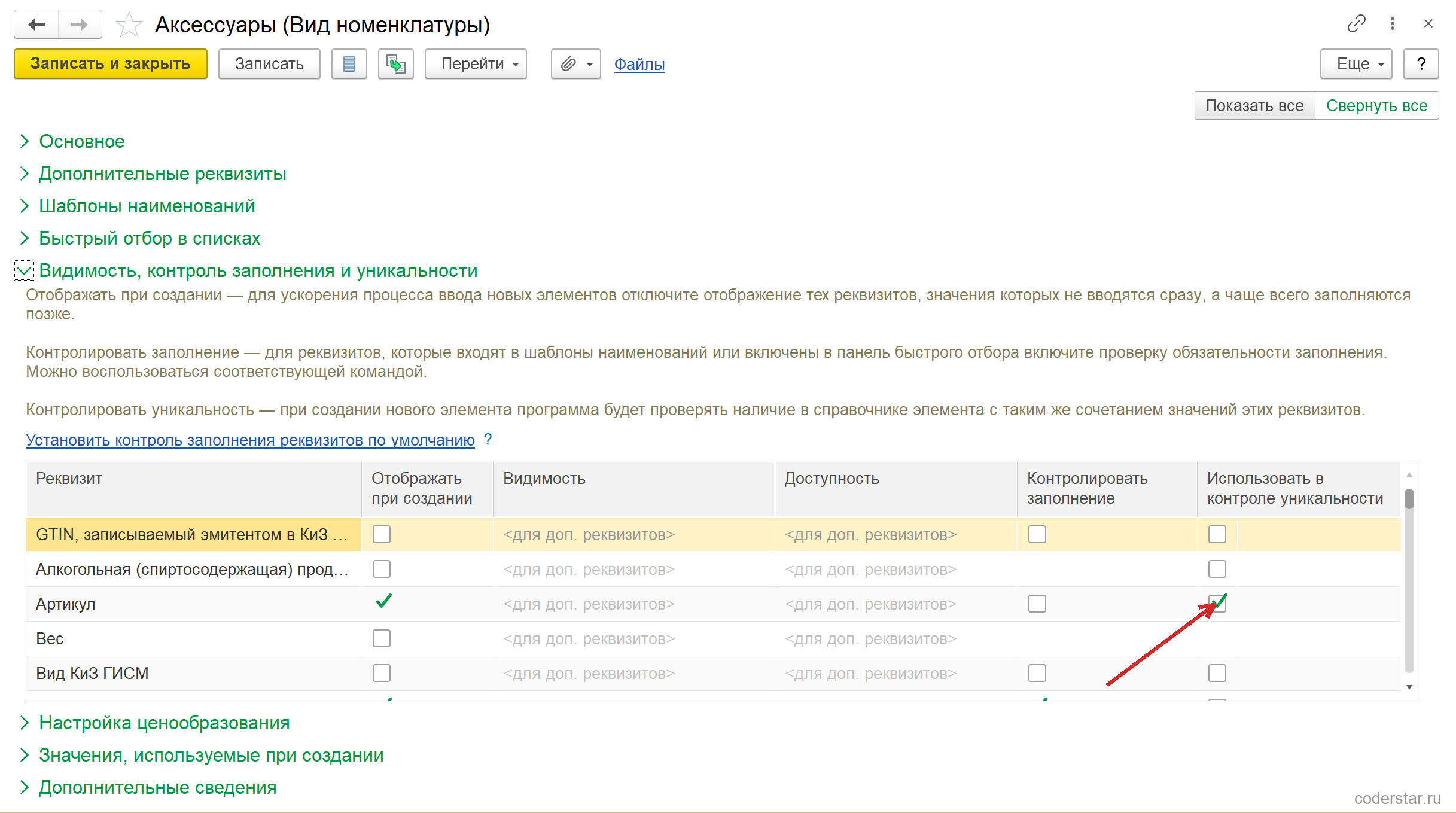
Task: Open the vertical three-dots menu
Action: pyautogui.click(x=1393, y=23)
